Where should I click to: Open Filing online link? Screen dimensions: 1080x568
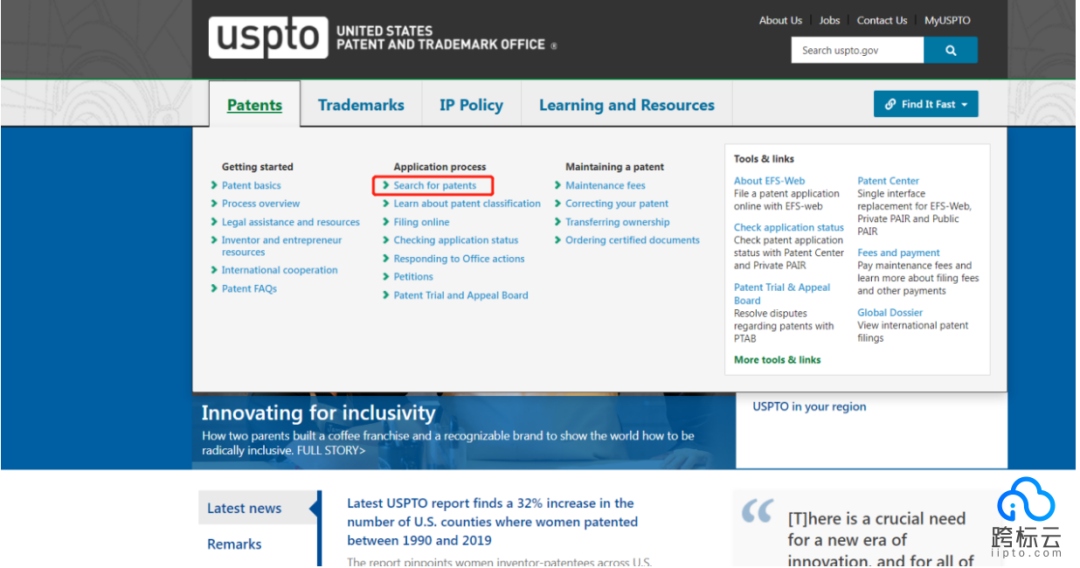tap(422, 222)
